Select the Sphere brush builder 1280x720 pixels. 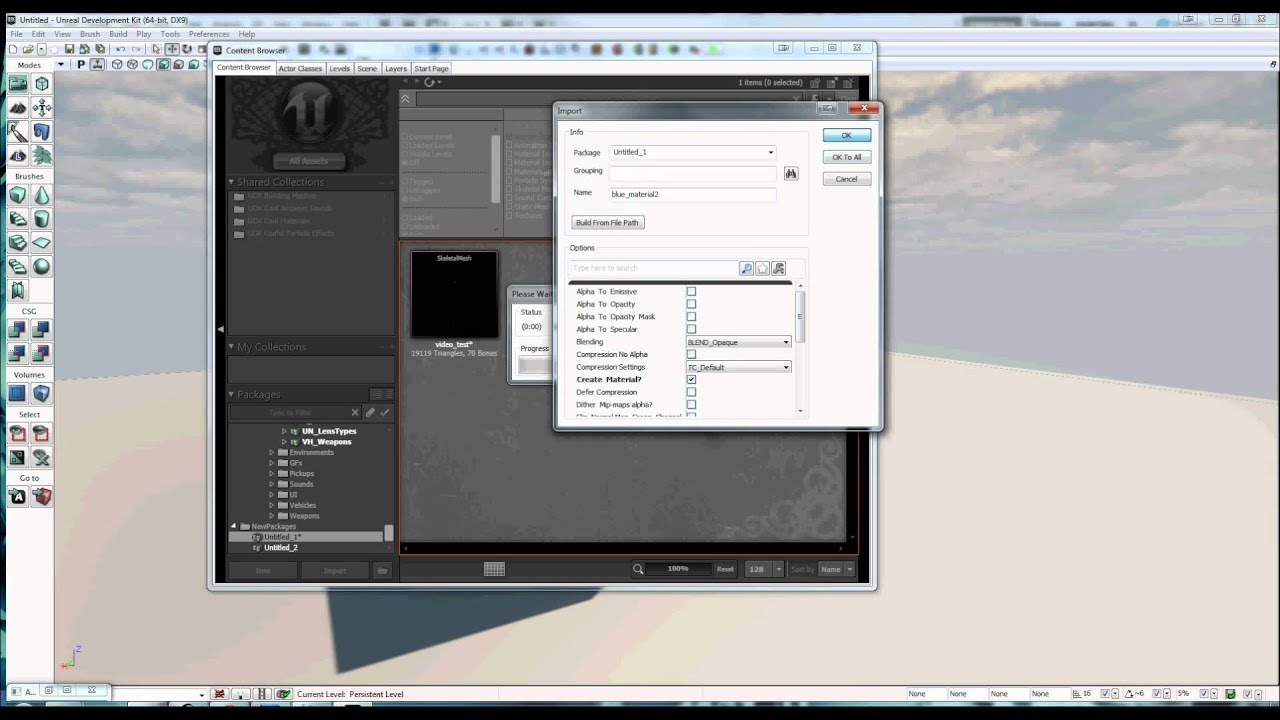pyautogui.click(x=41, y=266)
